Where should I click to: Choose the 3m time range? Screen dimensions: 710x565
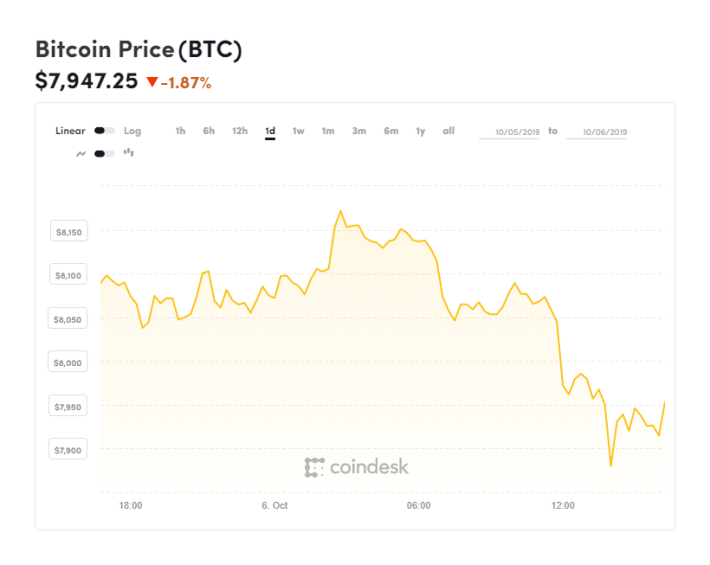point(359,131)
